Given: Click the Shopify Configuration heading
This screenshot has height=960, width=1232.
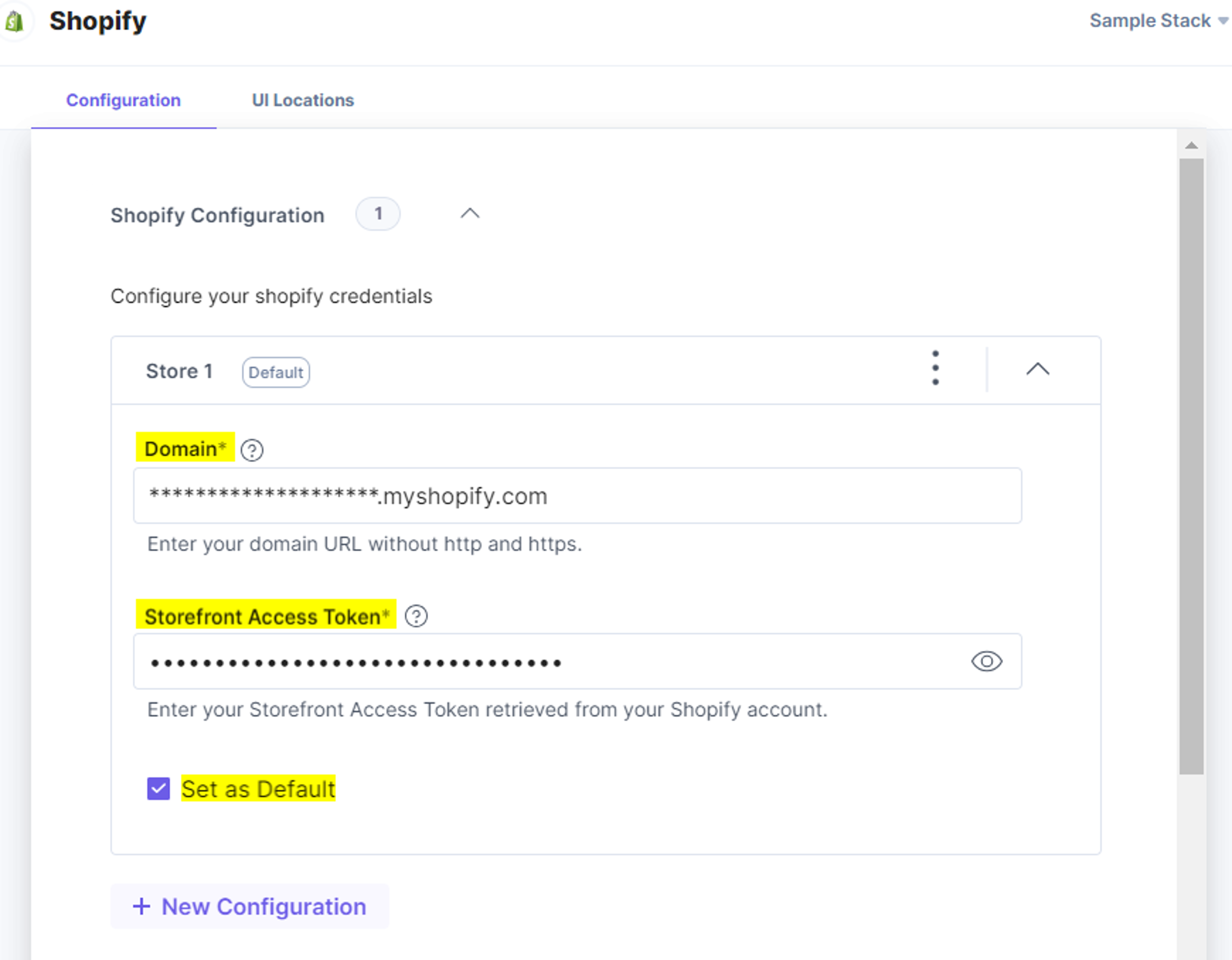Looking at the screenshot, I should 217,216.
